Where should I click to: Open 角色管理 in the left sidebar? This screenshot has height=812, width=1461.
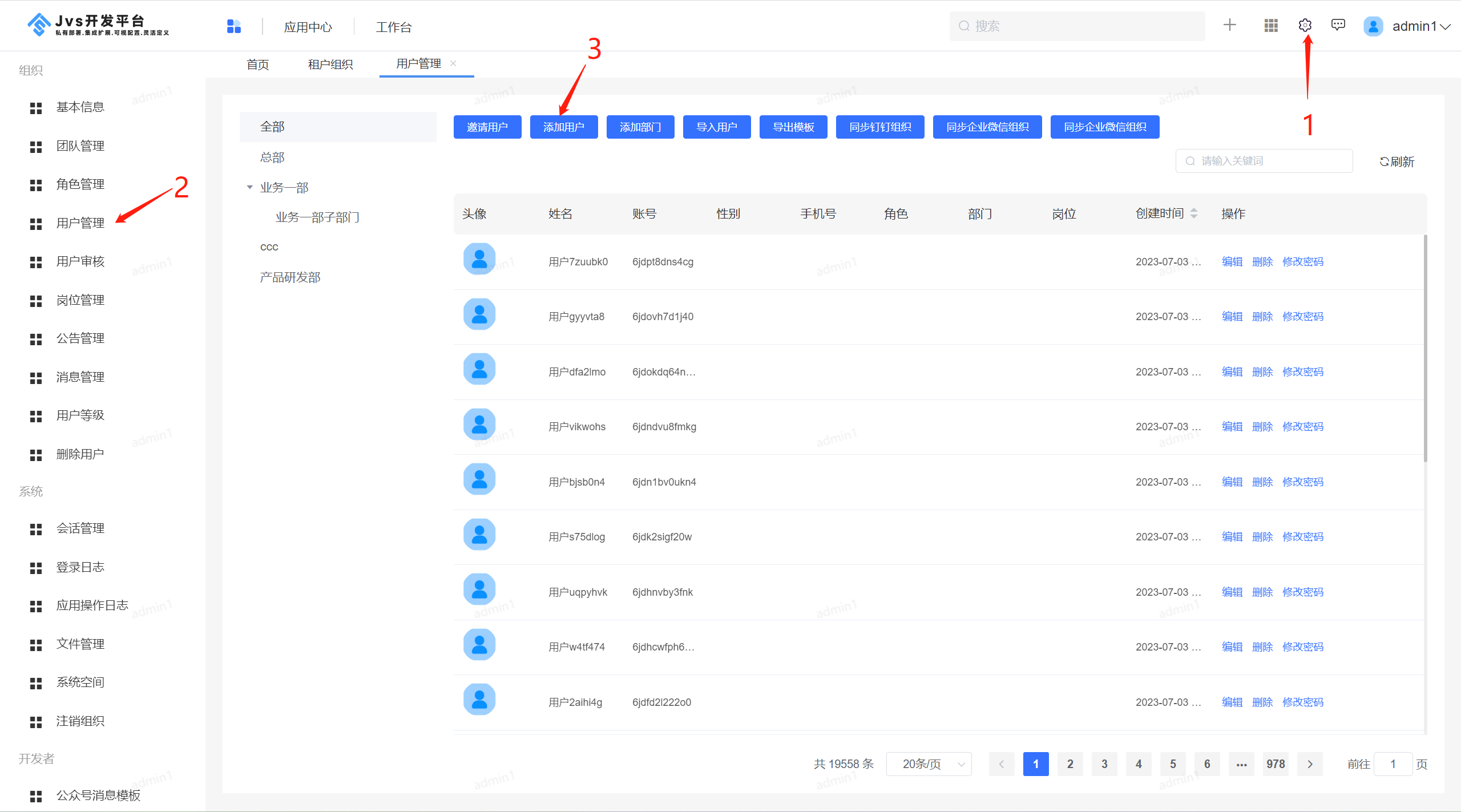(80, 184)
